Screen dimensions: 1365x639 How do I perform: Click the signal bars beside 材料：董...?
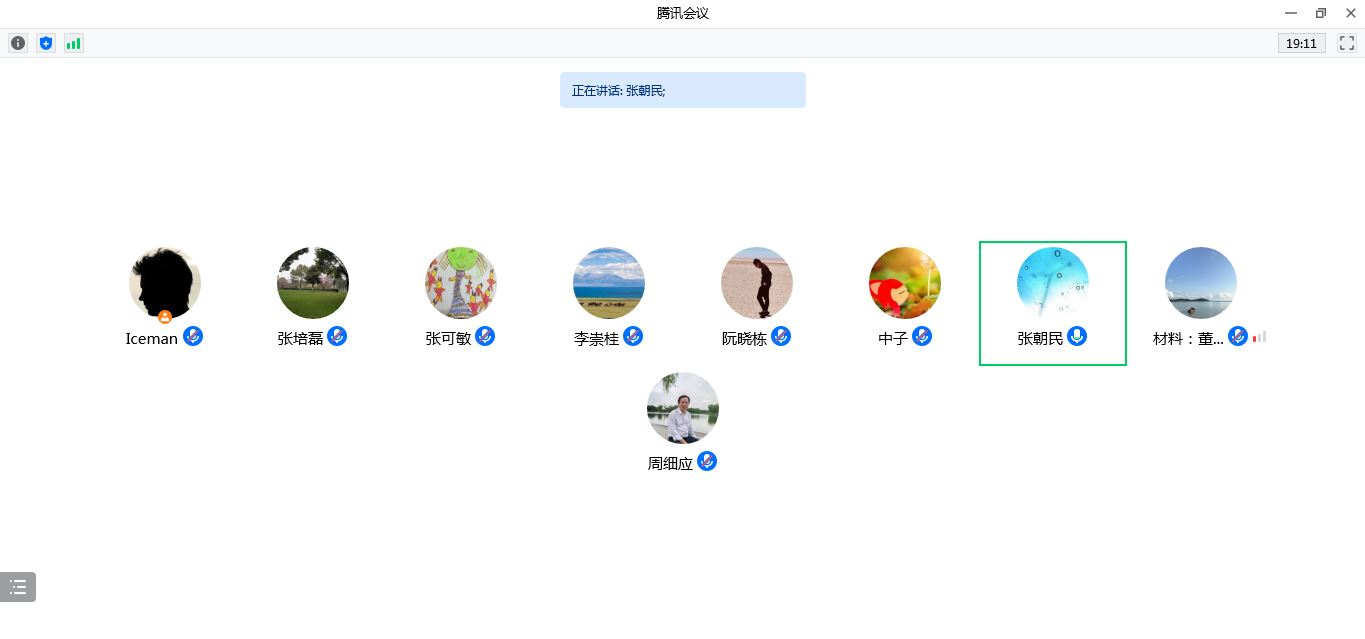click(x=1260, y=337)
